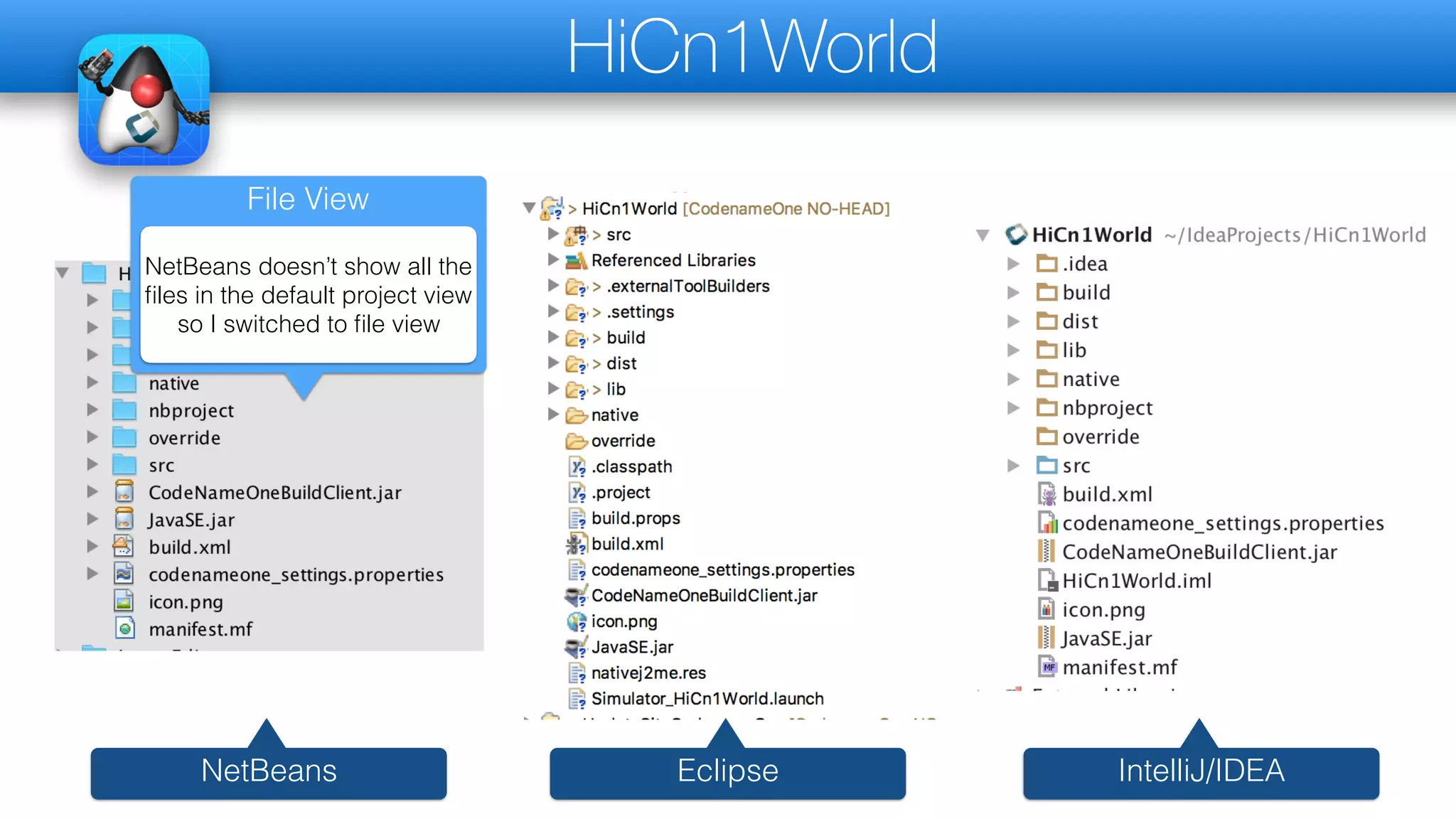Collapse the NetBeans root project node
The image size is (1456, 819).
pos(63,272)
